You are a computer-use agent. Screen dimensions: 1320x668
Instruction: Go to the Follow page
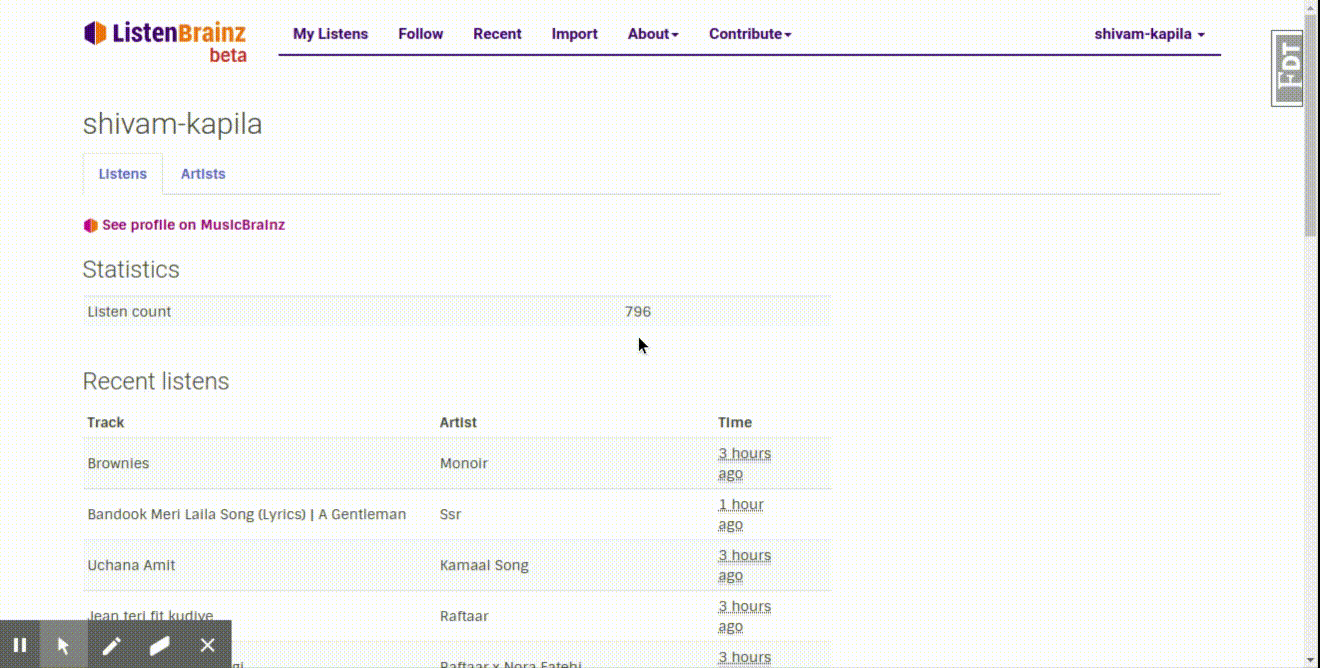coord(420,34)
